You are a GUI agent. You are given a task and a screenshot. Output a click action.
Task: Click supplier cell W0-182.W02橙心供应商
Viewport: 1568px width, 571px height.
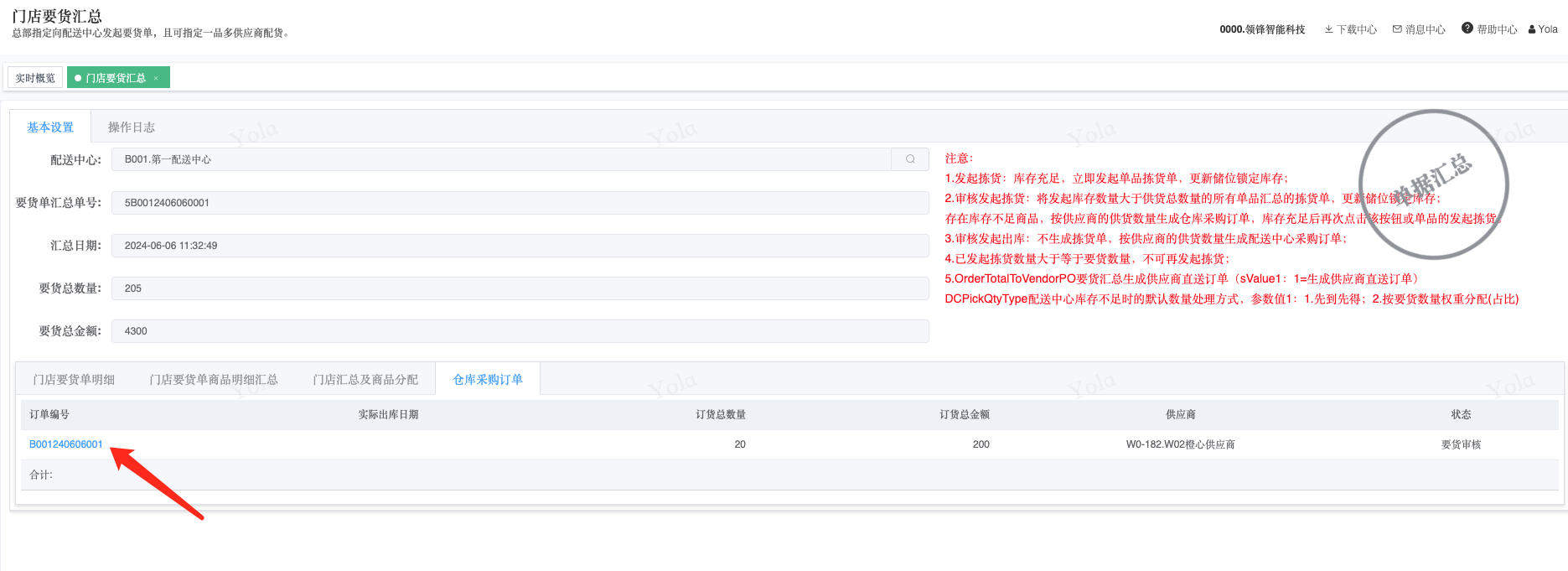[1181, 444]
